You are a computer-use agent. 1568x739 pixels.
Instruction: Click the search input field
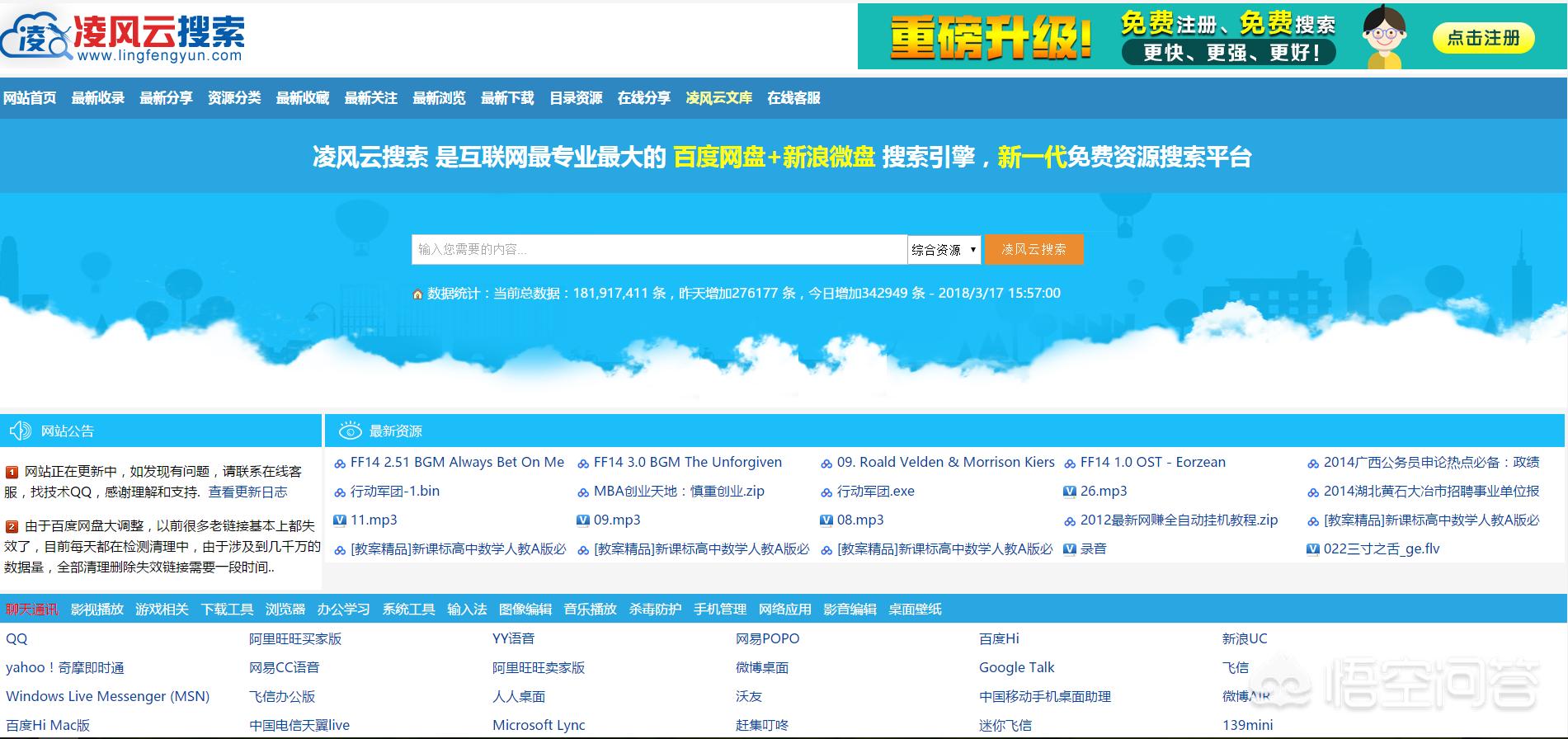[658, 249]
